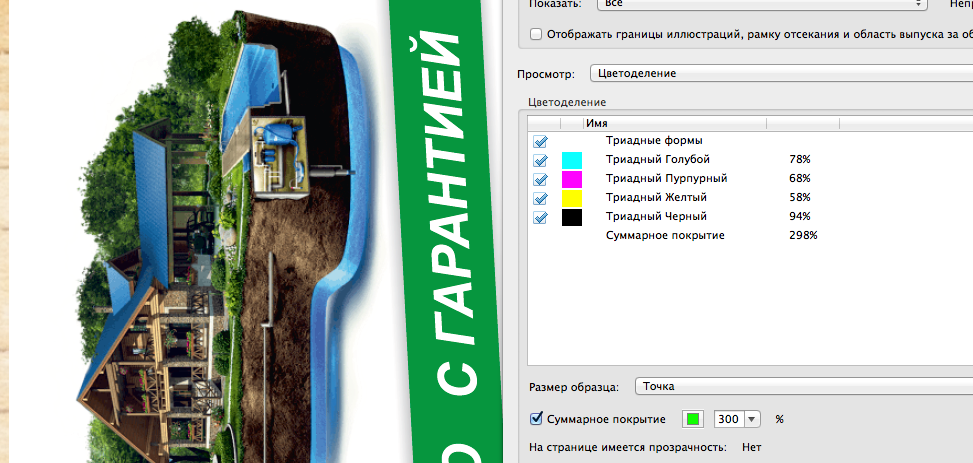Select the Триадный Черный row name
973x463 pixels.
pos(656,217)
